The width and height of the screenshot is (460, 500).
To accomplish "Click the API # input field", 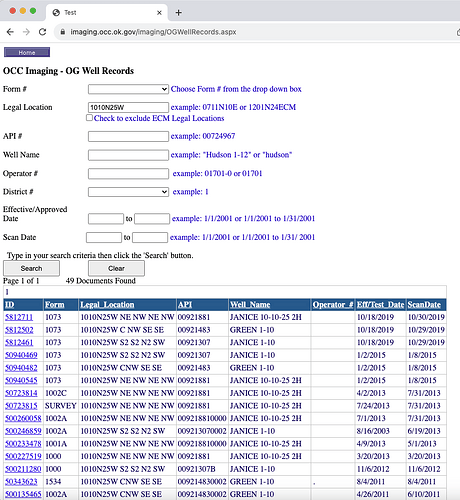I will tap(128, 136).
